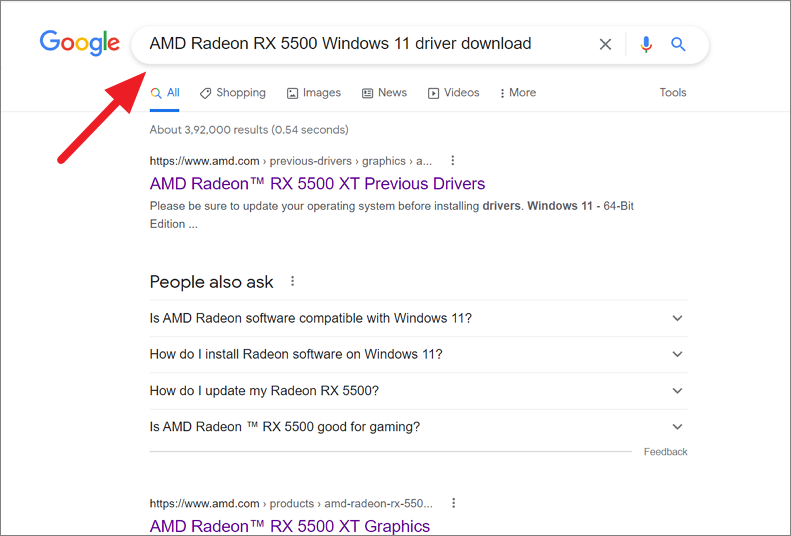Expand 'Is AMD Radeon RX 5500 good for gaming?'

pyautogui.click(x=418, y=427)
